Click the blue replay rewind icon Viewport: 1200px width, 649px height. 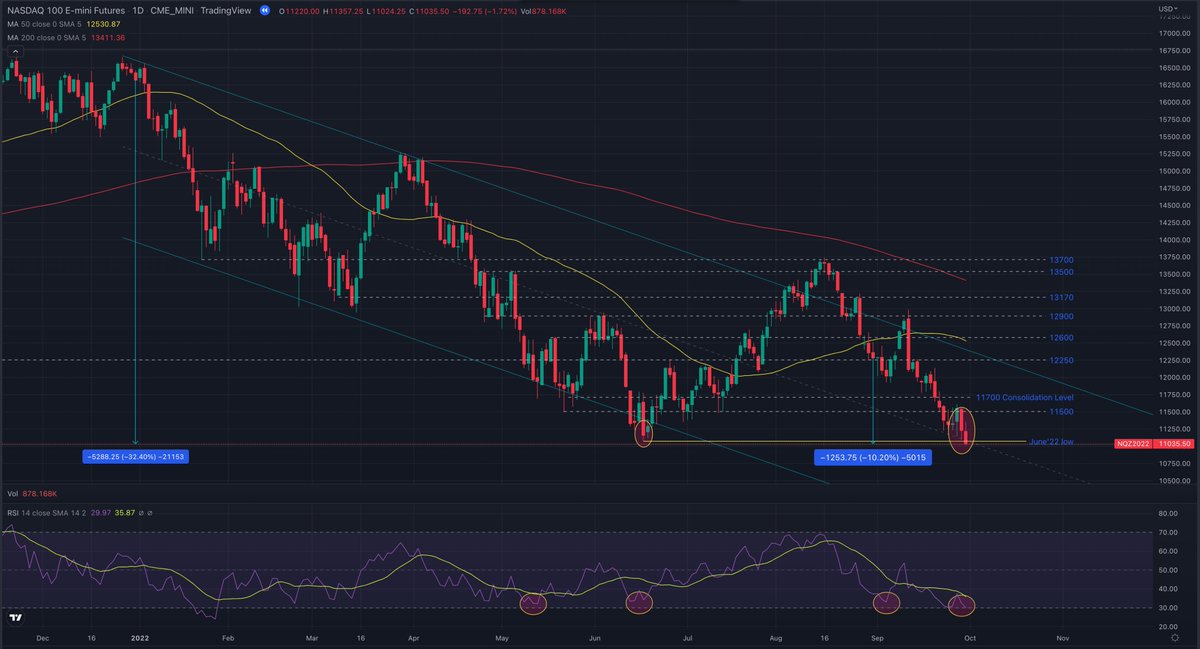[x=264, y=10]
